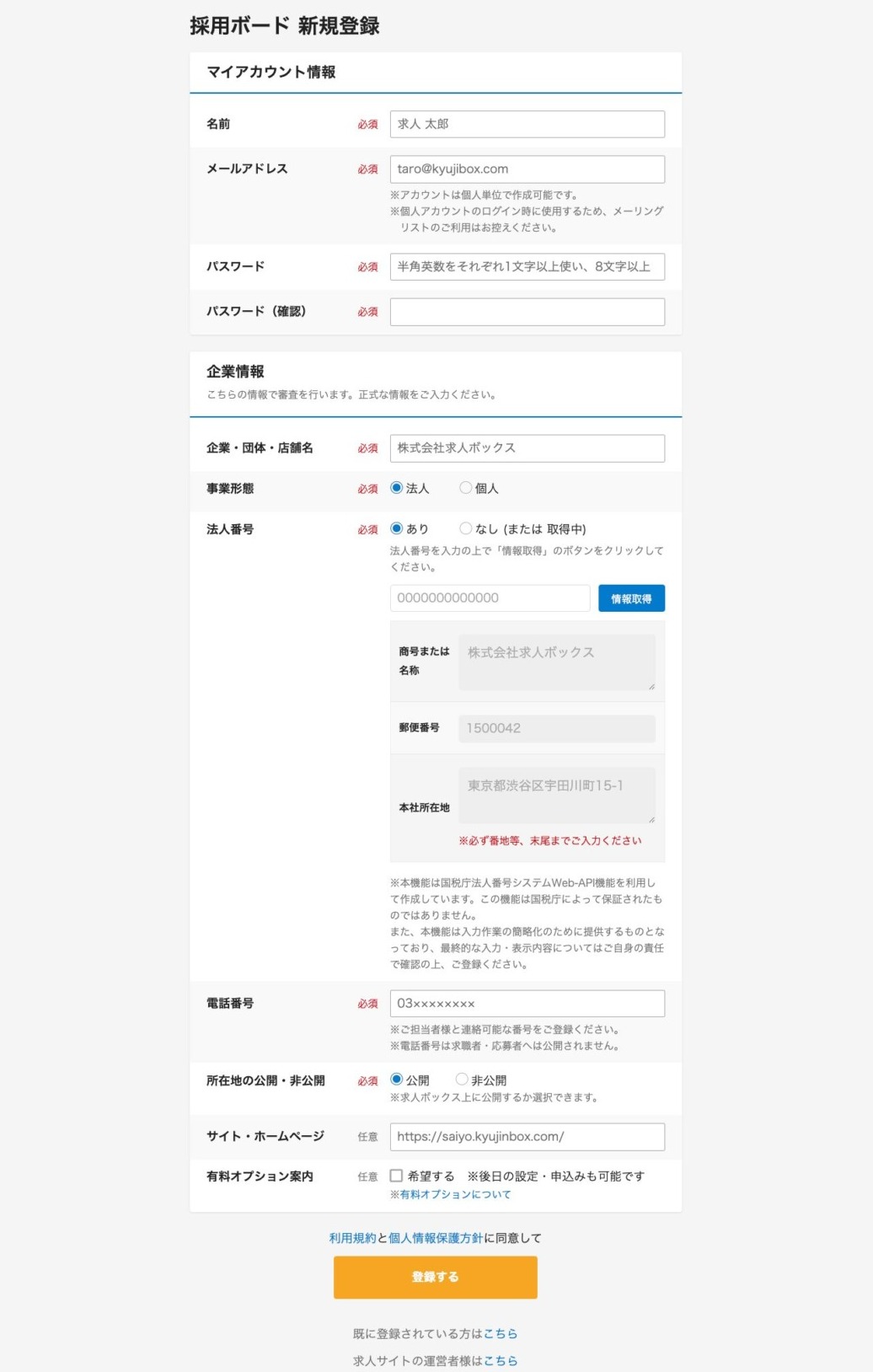This screenshot has width=873, height=1372.
Task: Choose あり for corporate number
Action: point(397,528)
